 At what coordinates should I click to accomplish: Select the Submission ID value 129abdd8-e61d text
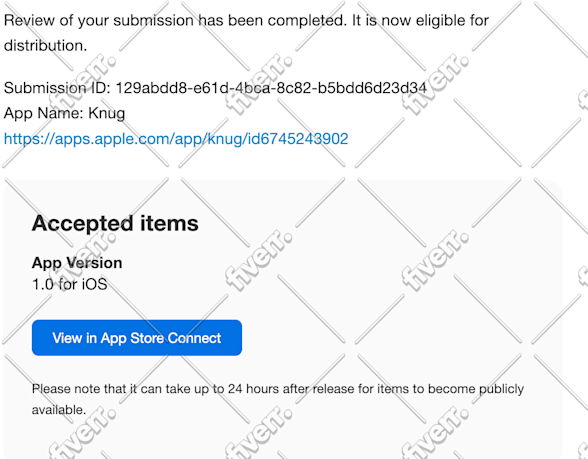click(271, 88)
